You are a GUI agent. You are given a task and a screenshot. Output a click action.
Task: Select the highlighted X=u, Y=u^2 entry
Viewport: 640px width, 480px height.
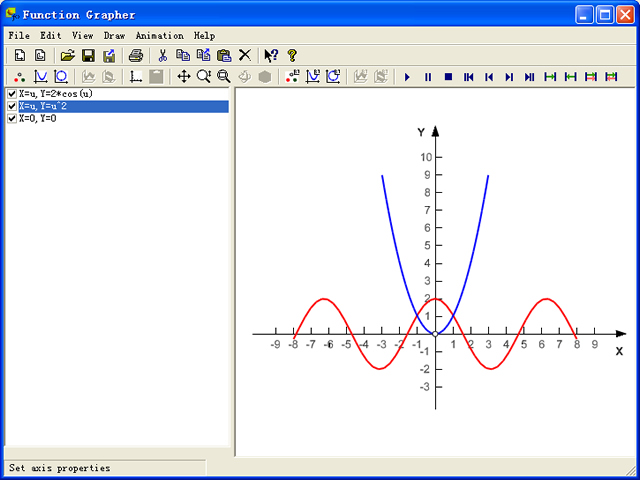click(123, 107)
